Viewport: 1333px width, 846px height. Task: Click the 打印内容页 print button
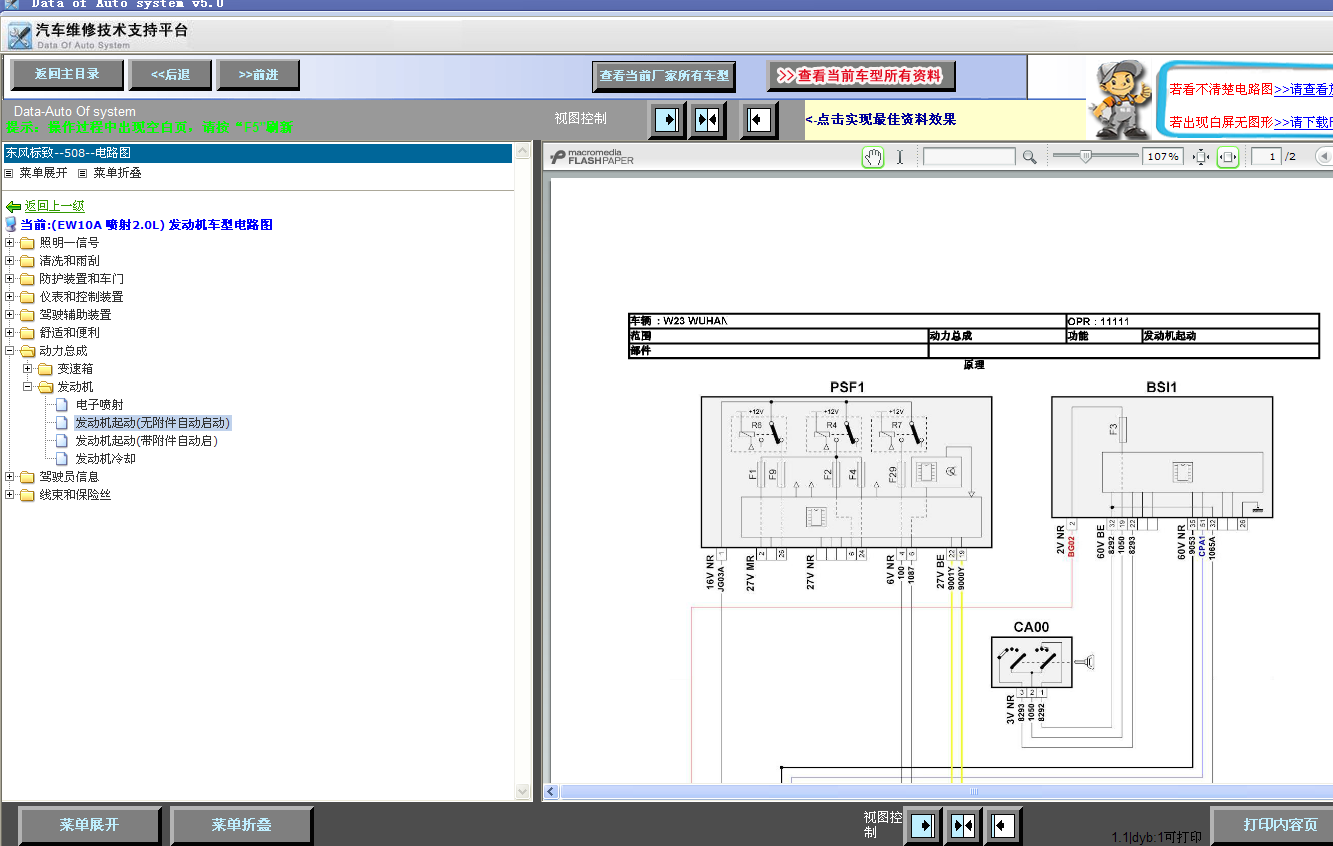point(1272,825)
